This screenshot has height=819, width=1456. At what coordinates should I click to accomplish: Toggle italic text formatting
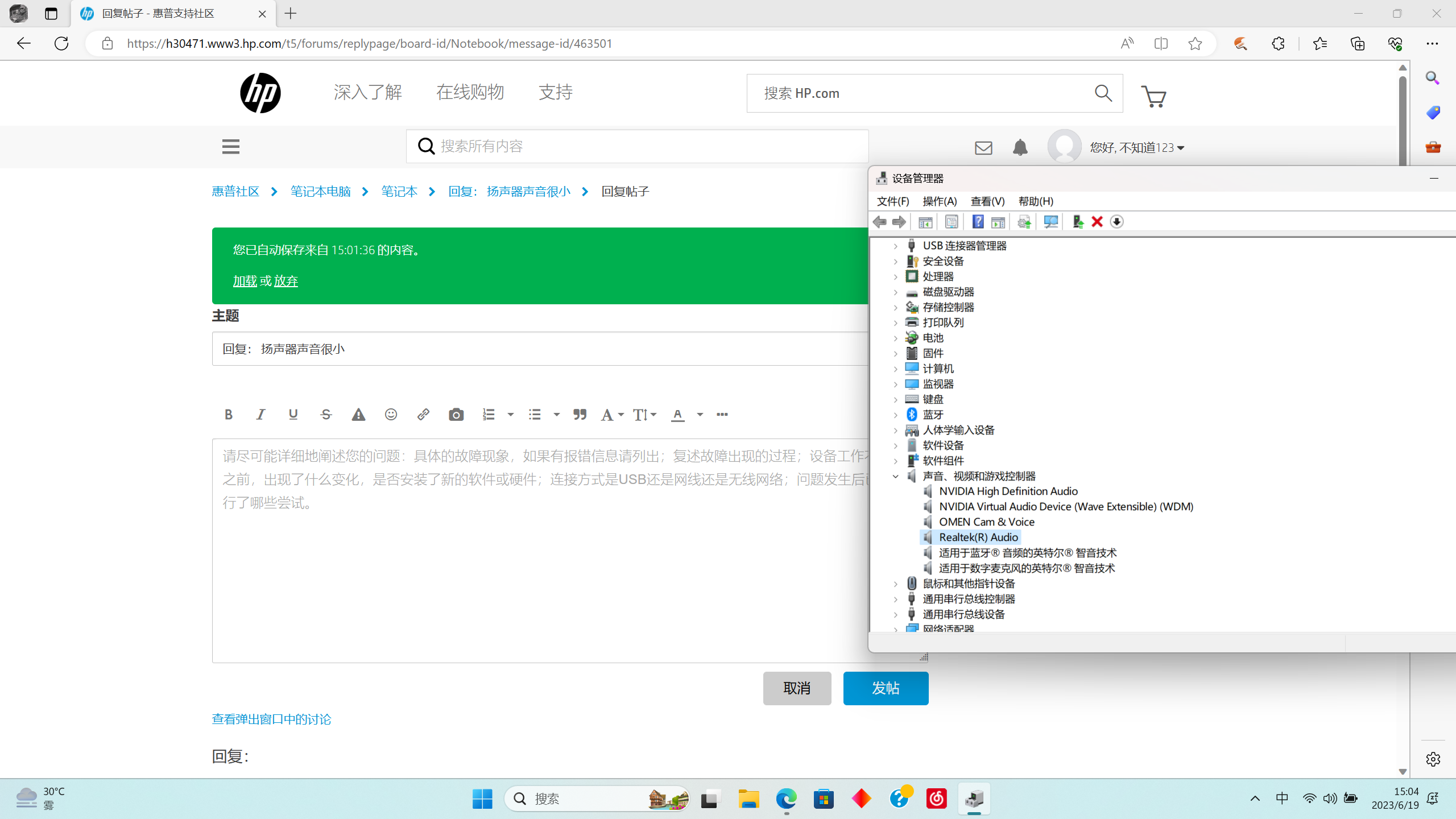pos(260,415)
